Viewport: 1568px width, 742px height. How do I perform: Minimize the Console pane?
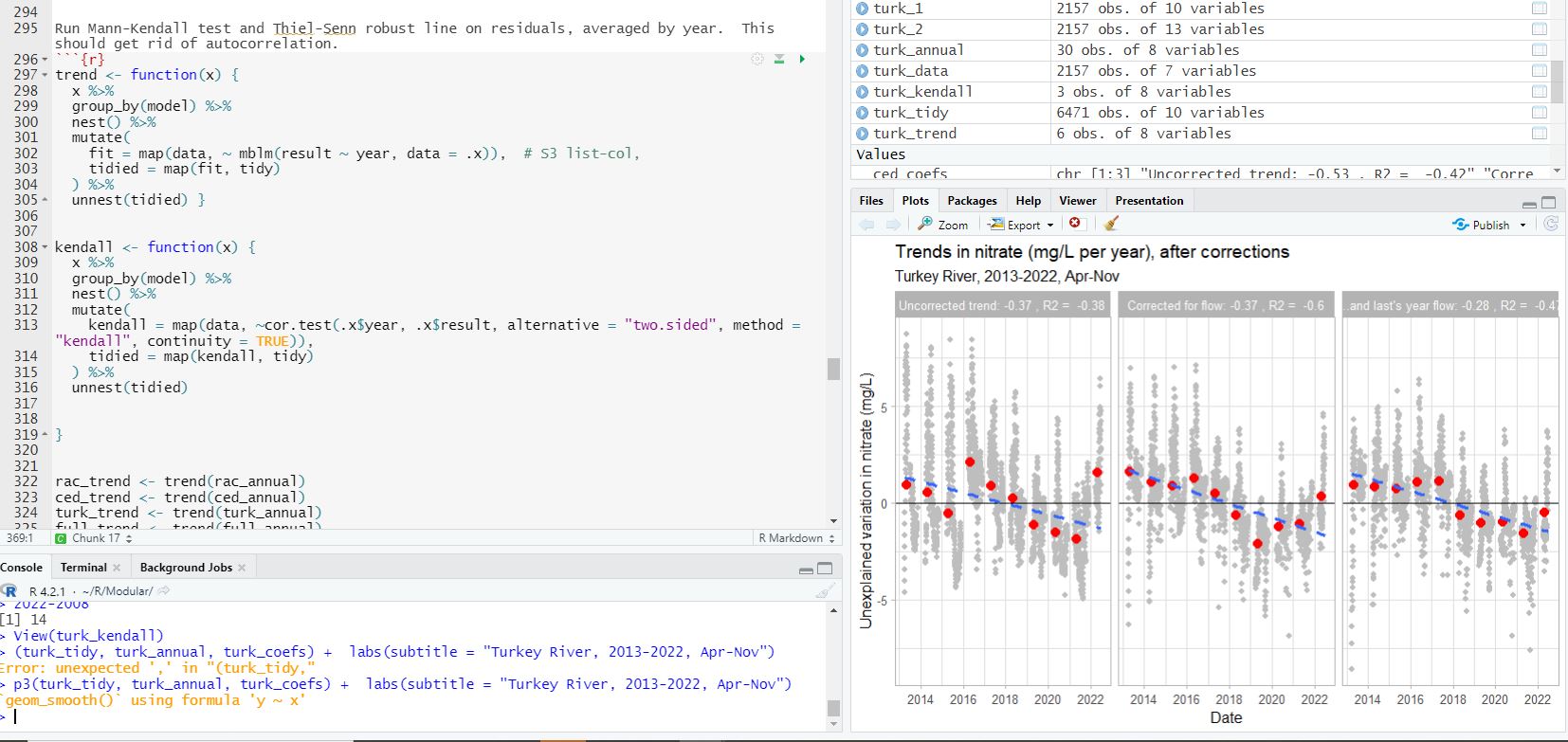point(806,570)
